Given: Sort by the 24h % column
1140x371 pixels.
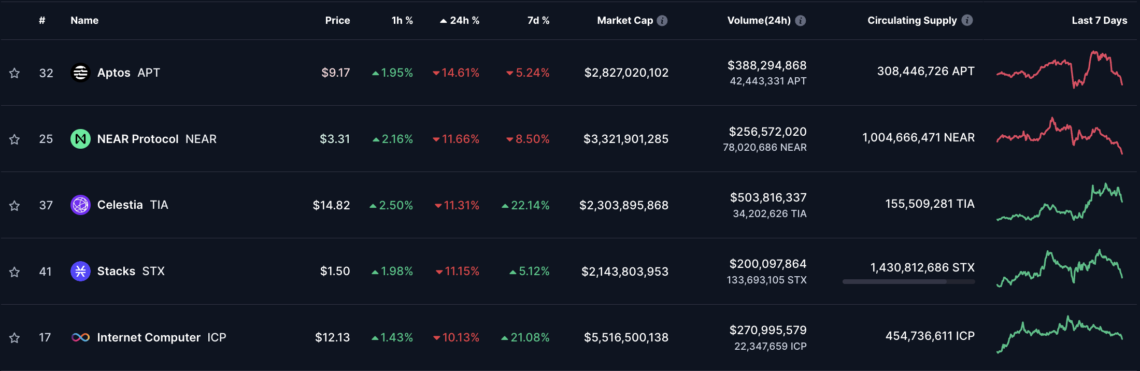Looking at the screenshot, I should (x=459, y=21).
